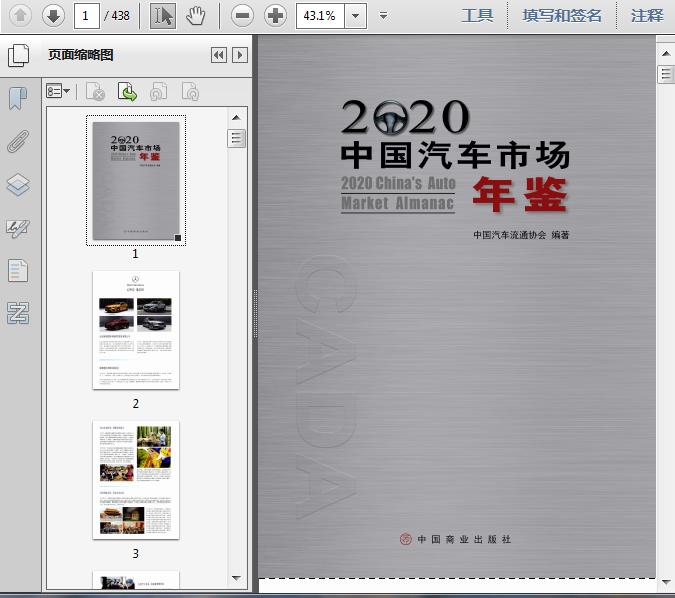Screen dimensions: 675x598
Task: Zoom out with the minus button
Action: coord(242,16)
